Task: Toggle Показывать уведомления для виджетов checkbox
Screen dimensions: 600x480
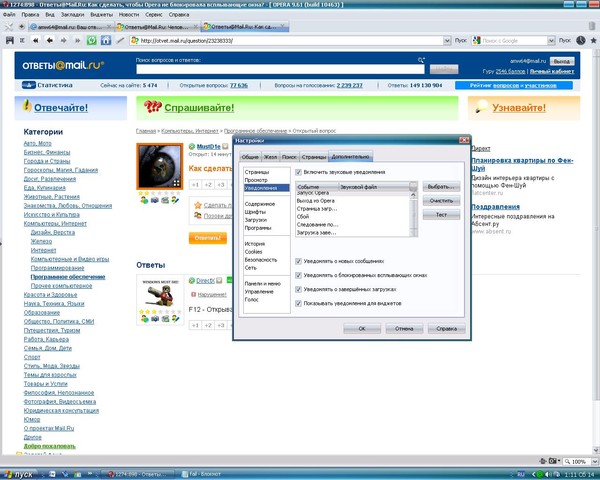Action: [298, 303]
